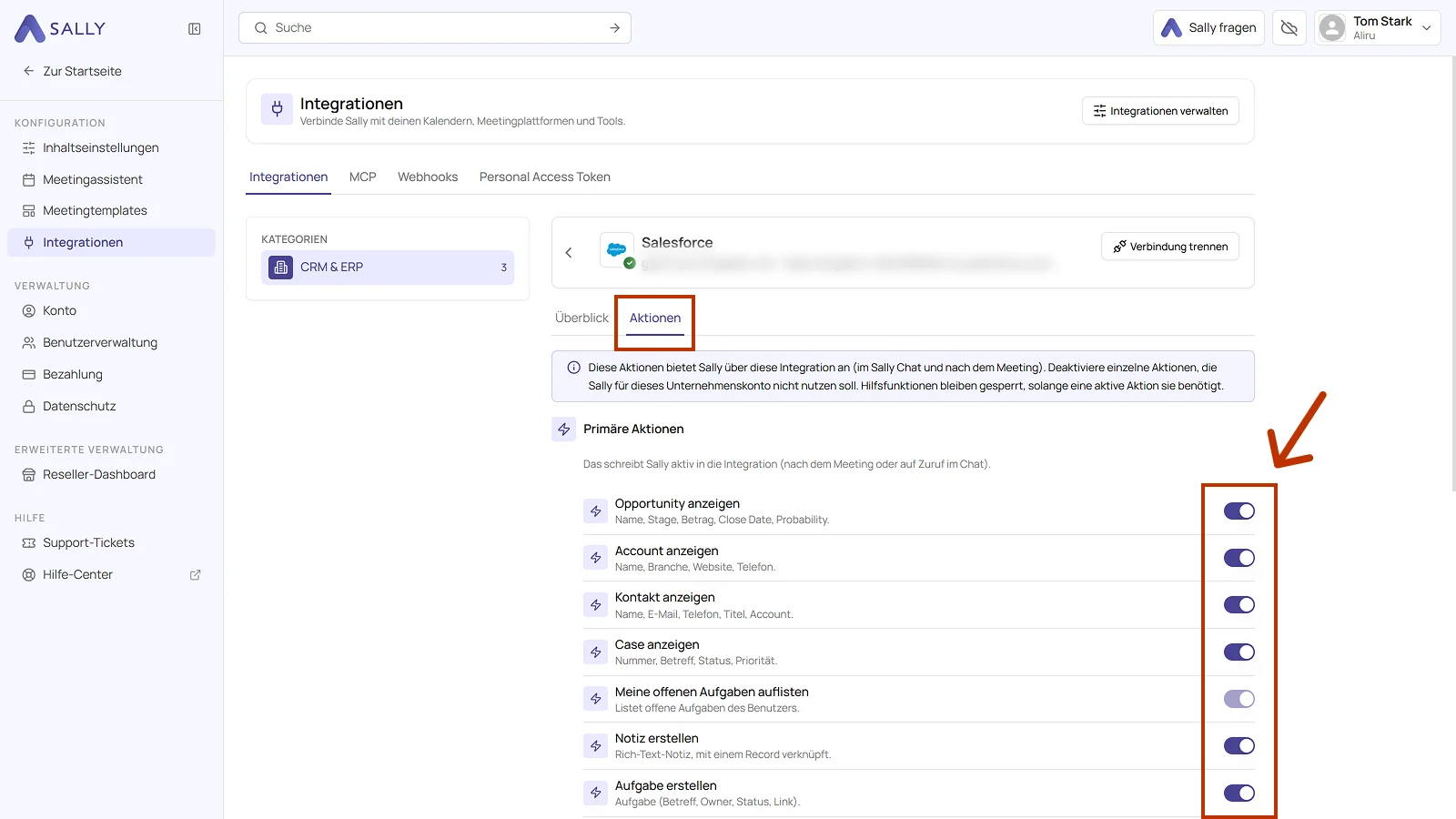1456x819 pixels.
Task: Click Integrationen verwalten button
Action: coord(1161,111)
